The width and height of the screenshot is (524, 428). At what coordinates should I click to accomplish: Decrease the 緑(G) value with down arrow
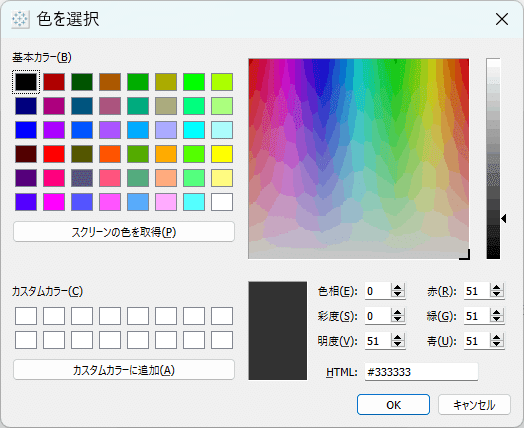point(497,320)
